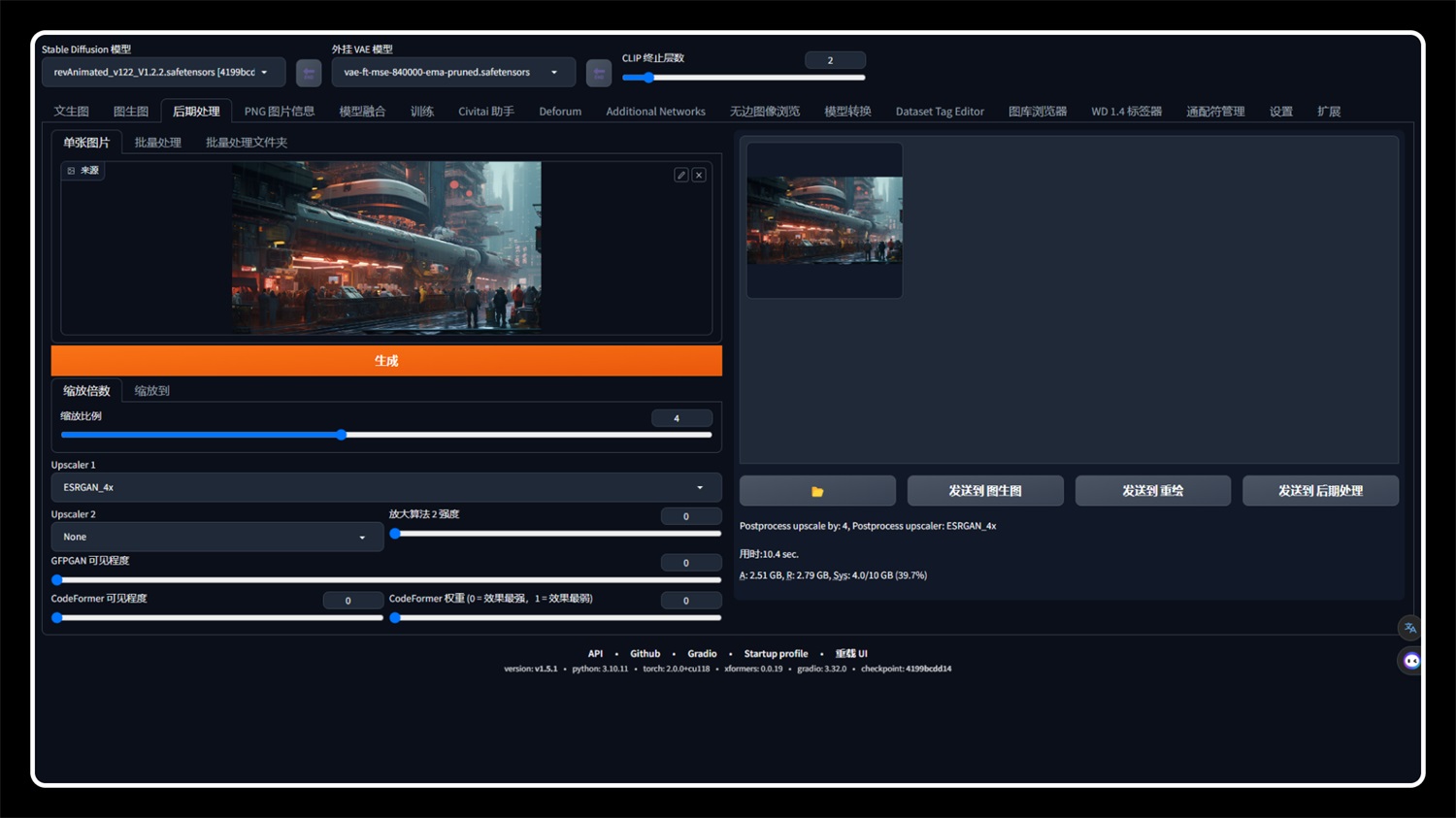This screenshot has width=1456, height=818.
Task: Open the WD 1.4 标签器 tab
Action: 1126,112
